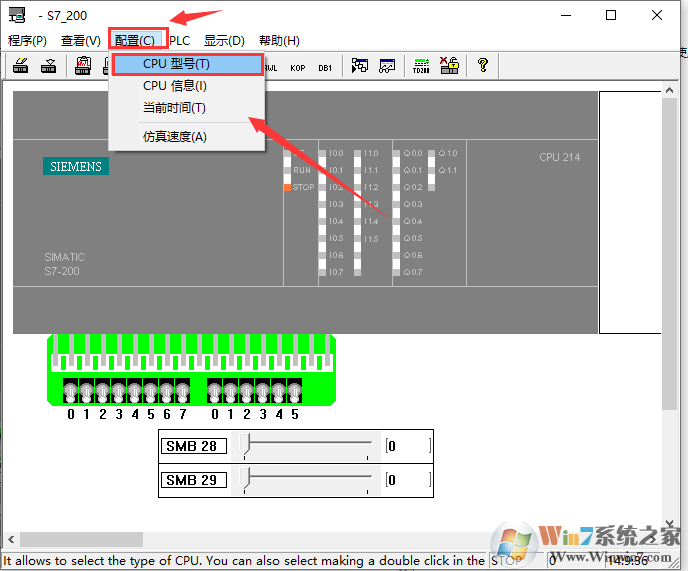Toggle the rightmost switch 5 in the second group
688x571 pixels.
click(x=294, y=390)
